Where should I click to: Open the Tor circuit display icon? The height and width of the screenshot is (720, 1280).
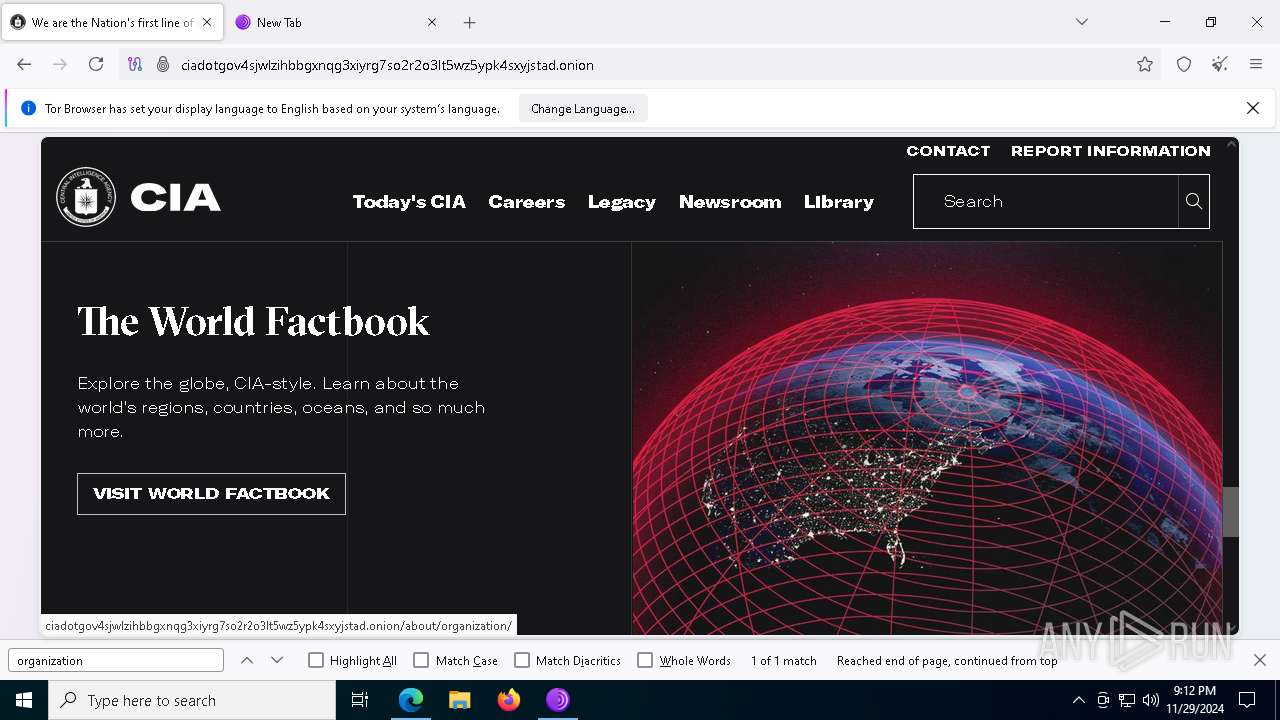click(x=135, y=64)
